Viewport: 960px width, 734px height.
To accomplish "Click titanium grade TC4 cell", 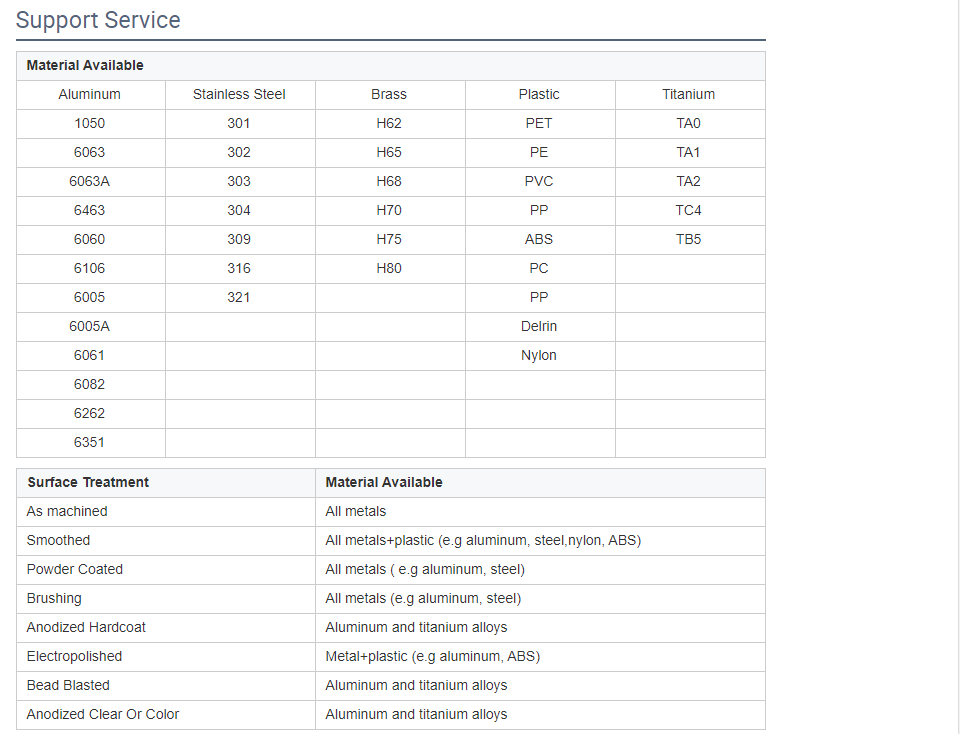I will pyautogui.click(x=690, y=211).
